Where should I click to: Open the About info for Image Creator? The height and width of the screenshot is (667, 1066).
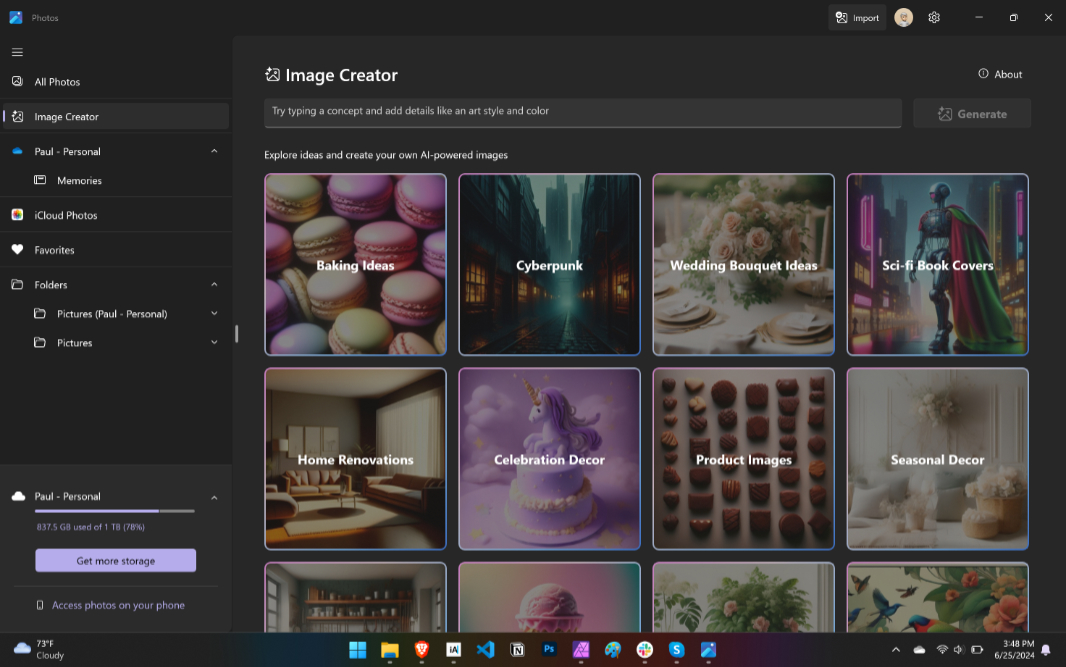coord(1000,74)
